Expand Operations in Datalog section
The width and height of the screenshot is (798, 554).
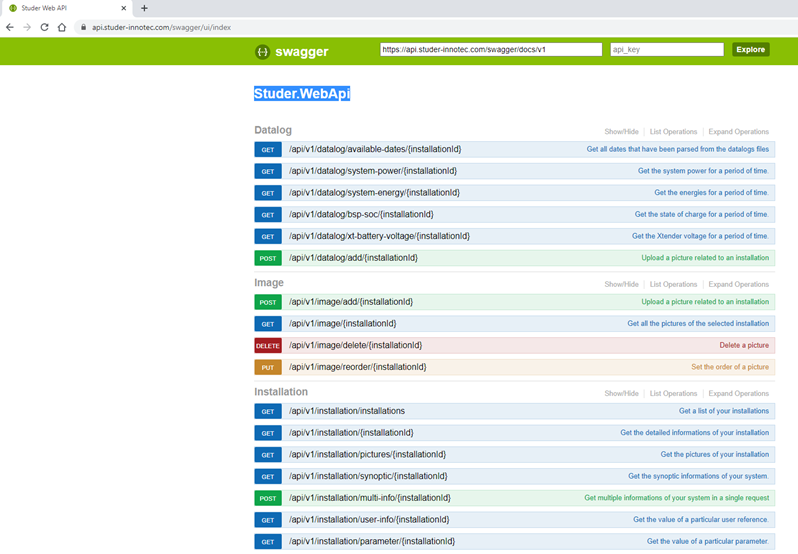point(738,132)
